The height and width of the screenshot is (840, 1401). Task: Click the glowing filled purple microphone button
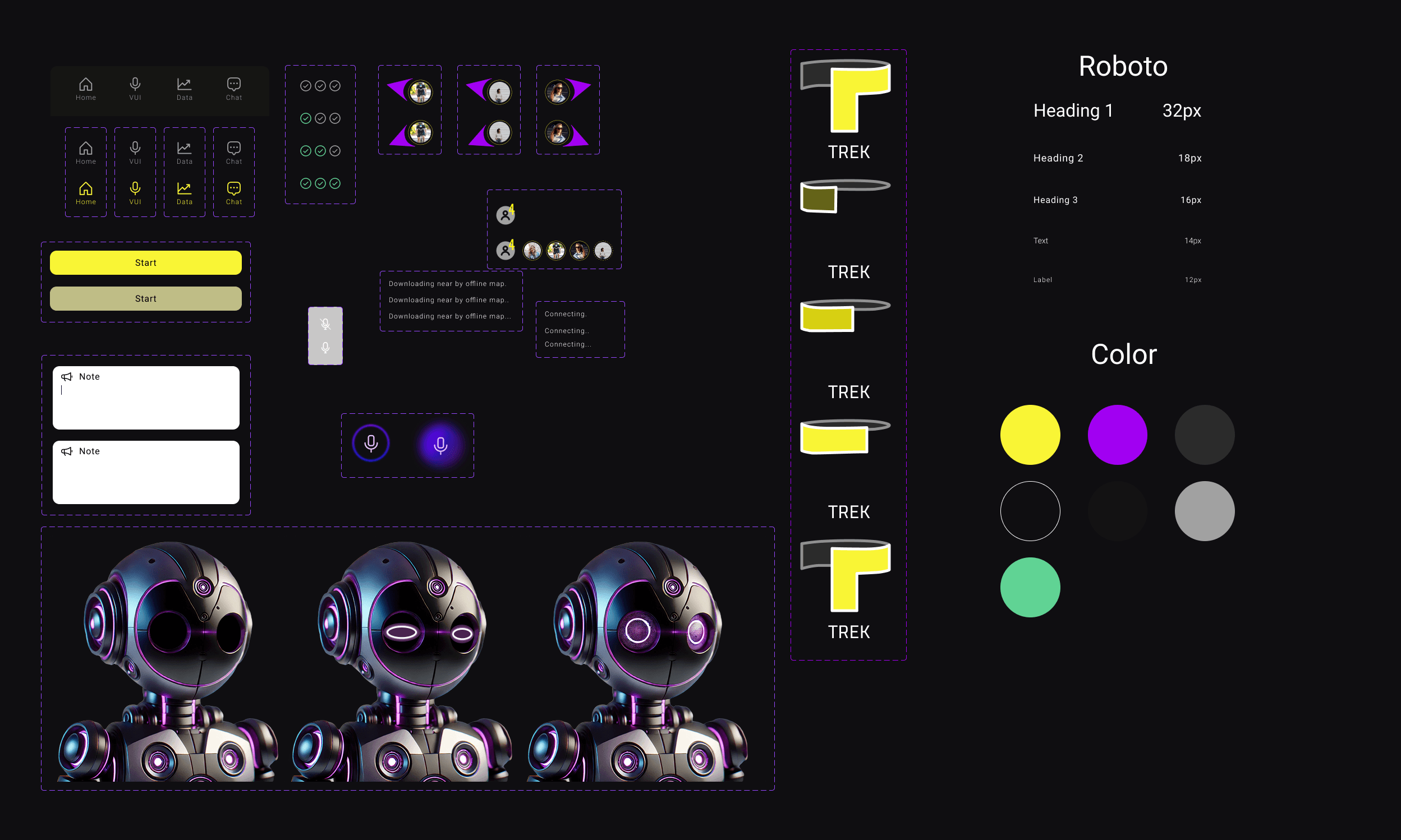[440, 445]
